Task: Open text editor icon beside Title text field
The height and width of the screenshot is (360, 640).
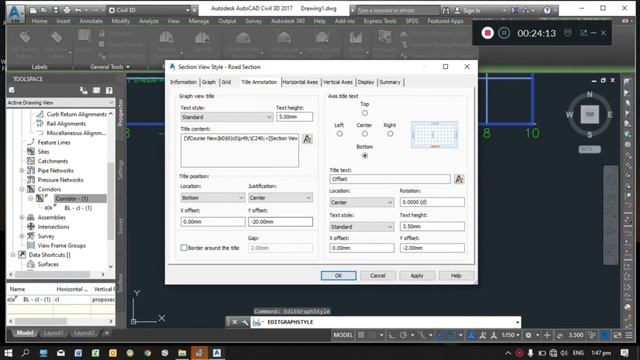Action: pyautogui.click(x=459, y=179)
